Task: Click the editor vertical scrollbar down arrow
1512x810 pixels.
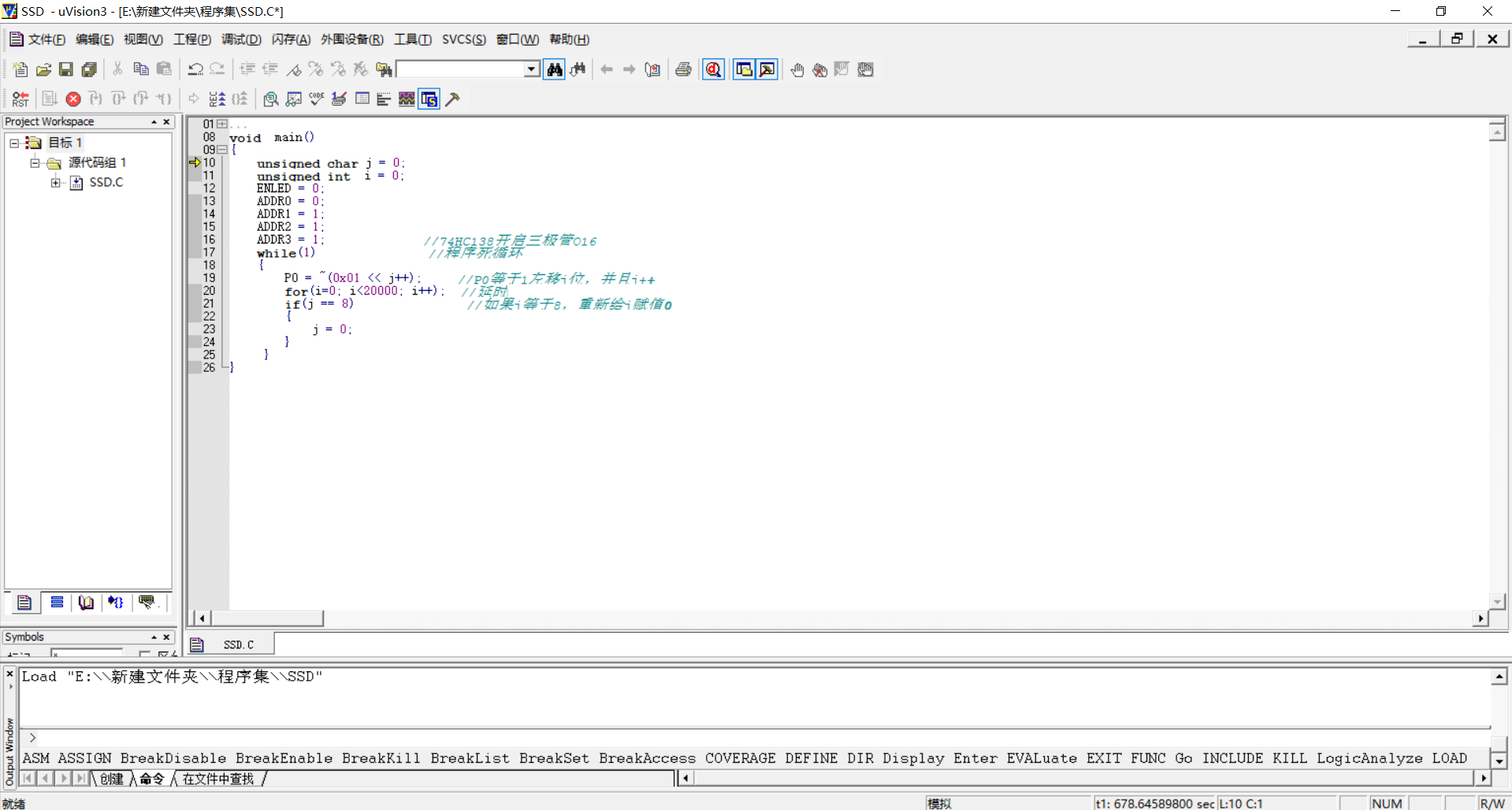Action: pos(1498,601)
